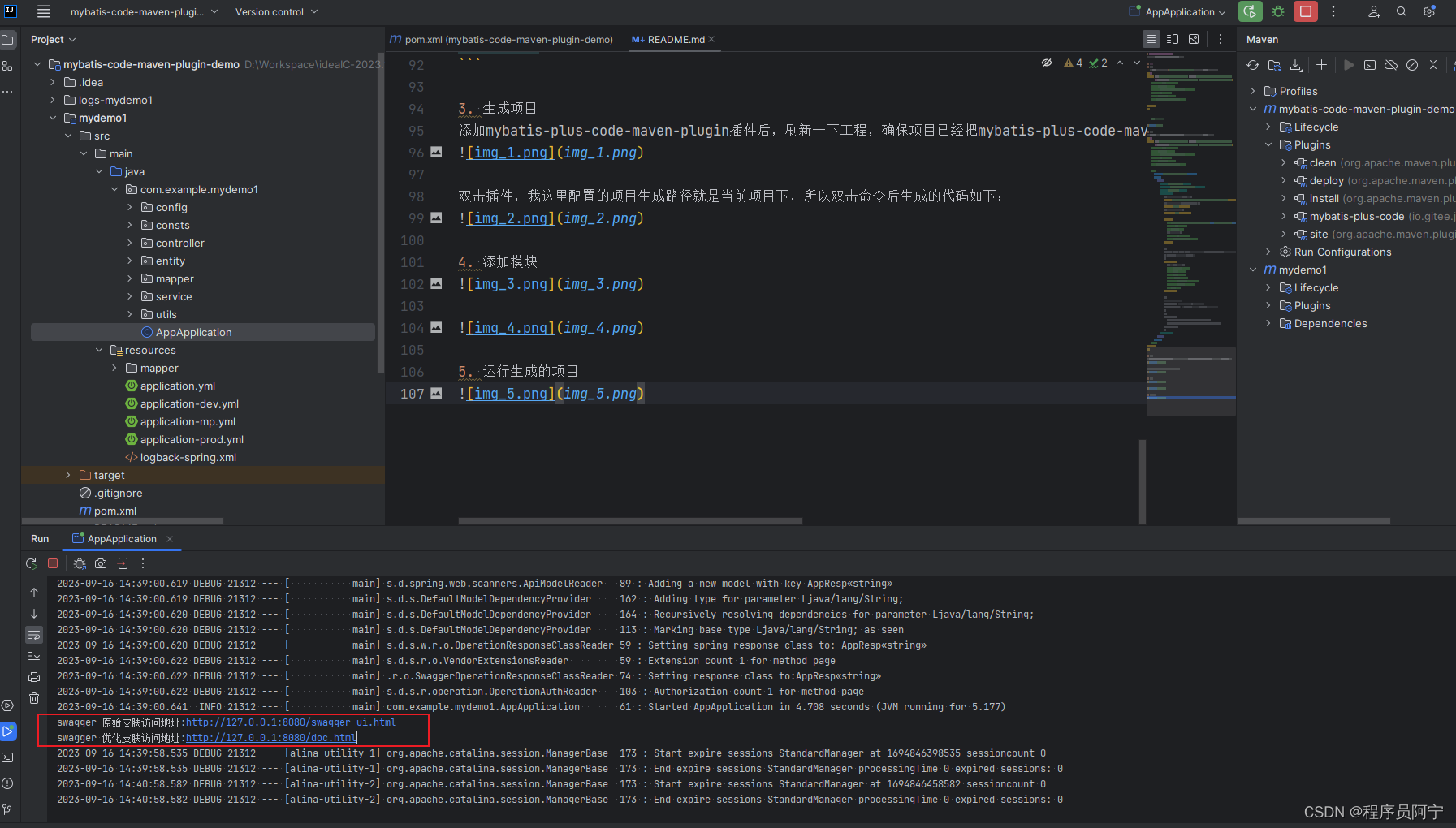This screenshot has height=828, width=1456.
Task: Generate sources and update folders in Maven
Action: [1274, 65]
